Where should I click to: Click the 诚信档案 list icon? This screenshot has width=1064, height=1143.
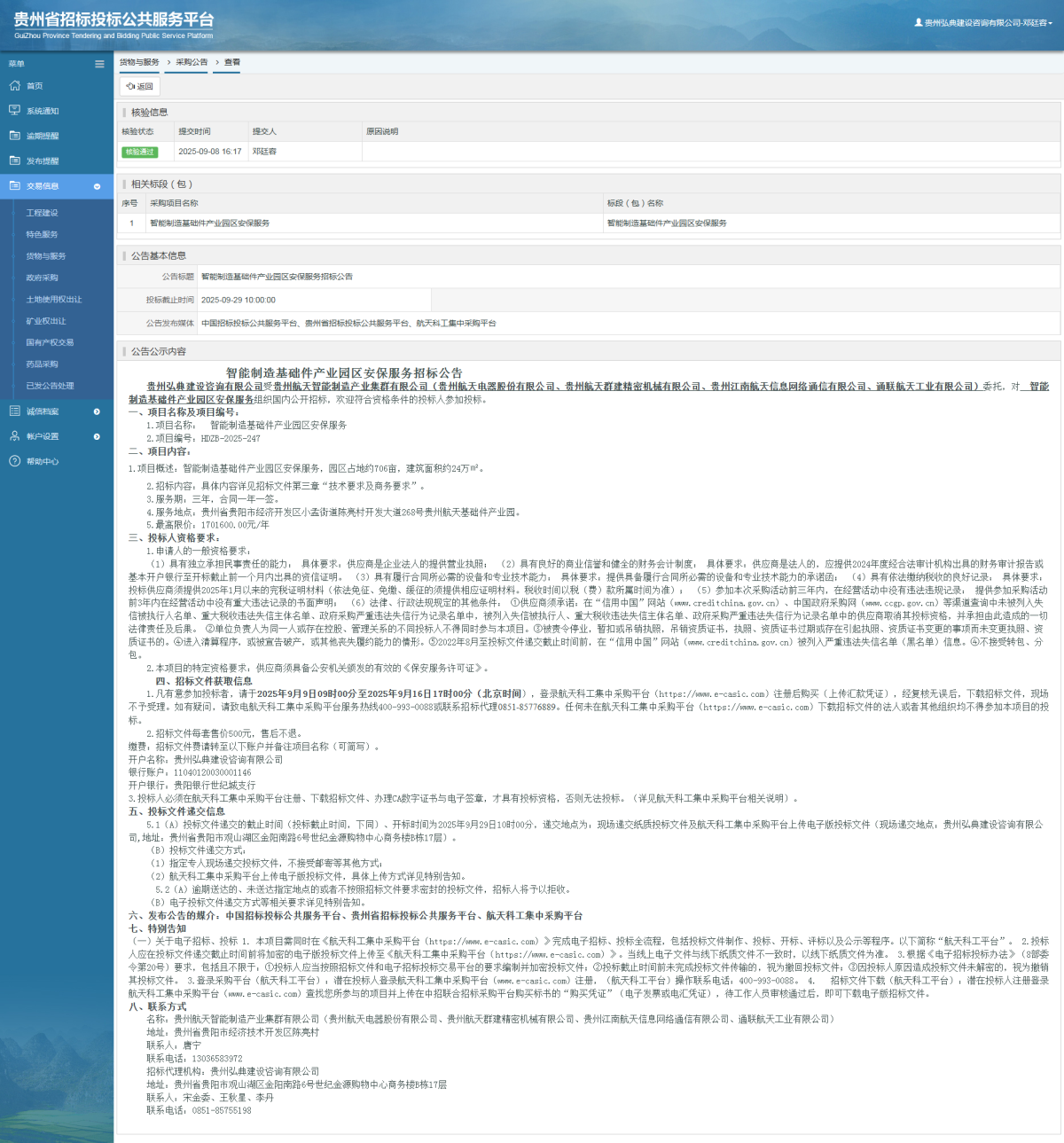point(14,411)
